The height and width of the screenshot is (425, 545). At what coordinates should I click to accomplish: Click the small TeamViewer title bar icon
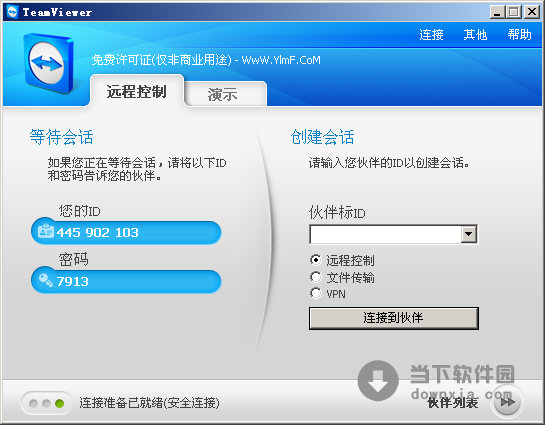click(13, 12)
